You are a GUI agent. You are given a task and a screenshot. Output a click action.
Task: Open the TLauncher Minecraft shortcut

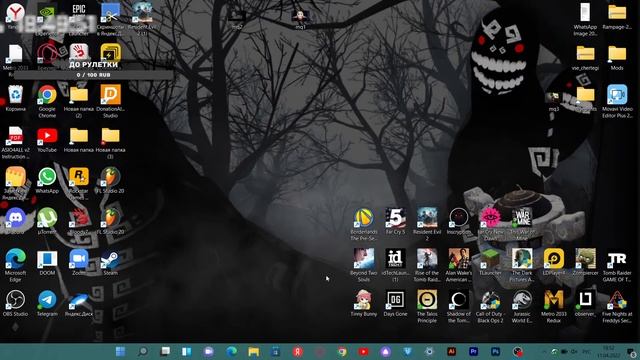pos(490,259)
